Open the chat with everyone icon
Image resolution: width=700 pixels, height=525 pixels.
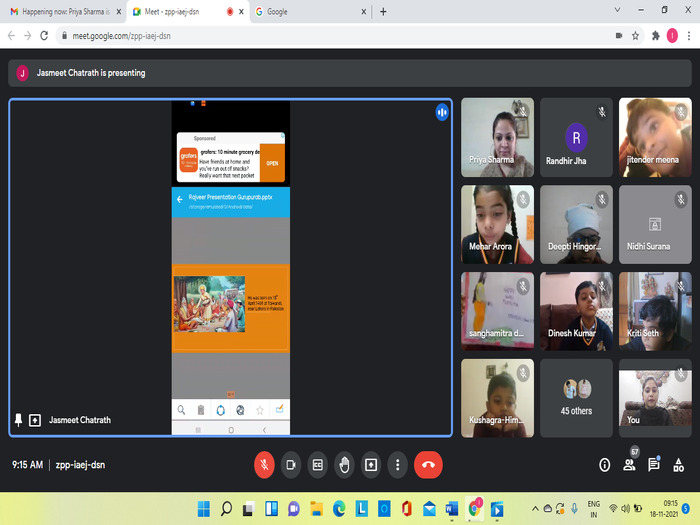pyautogui.click(x=654, y=465)
